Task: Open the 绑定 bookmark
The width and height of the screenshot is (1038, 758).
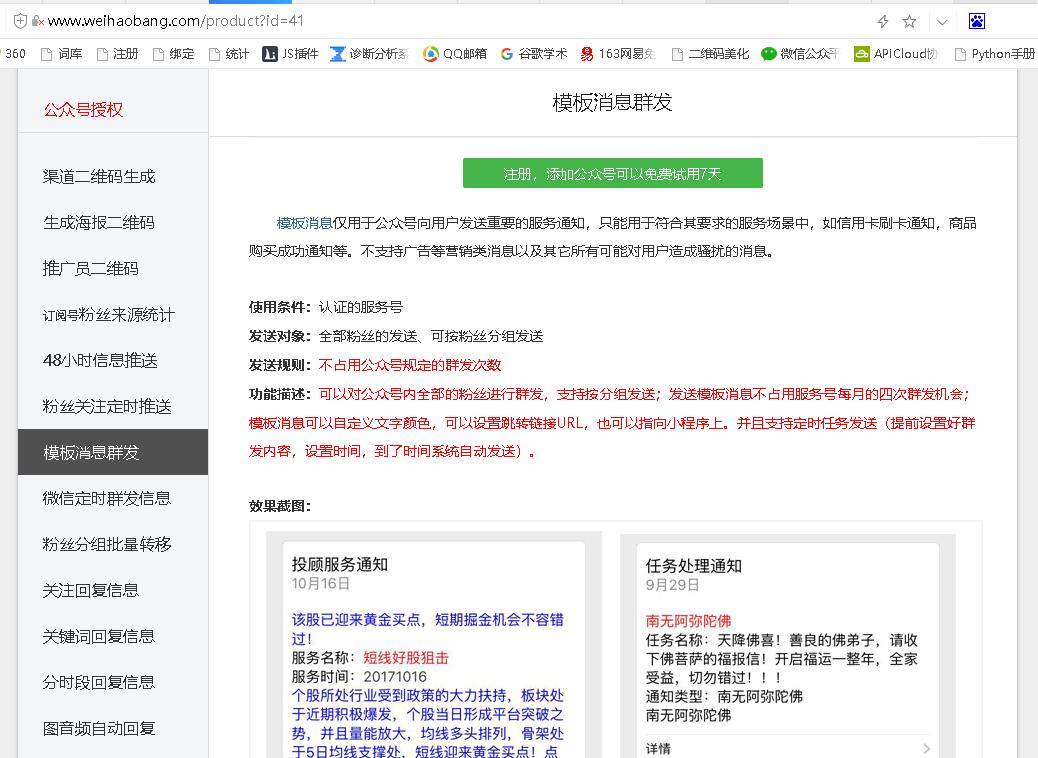Action: [173, 54]
